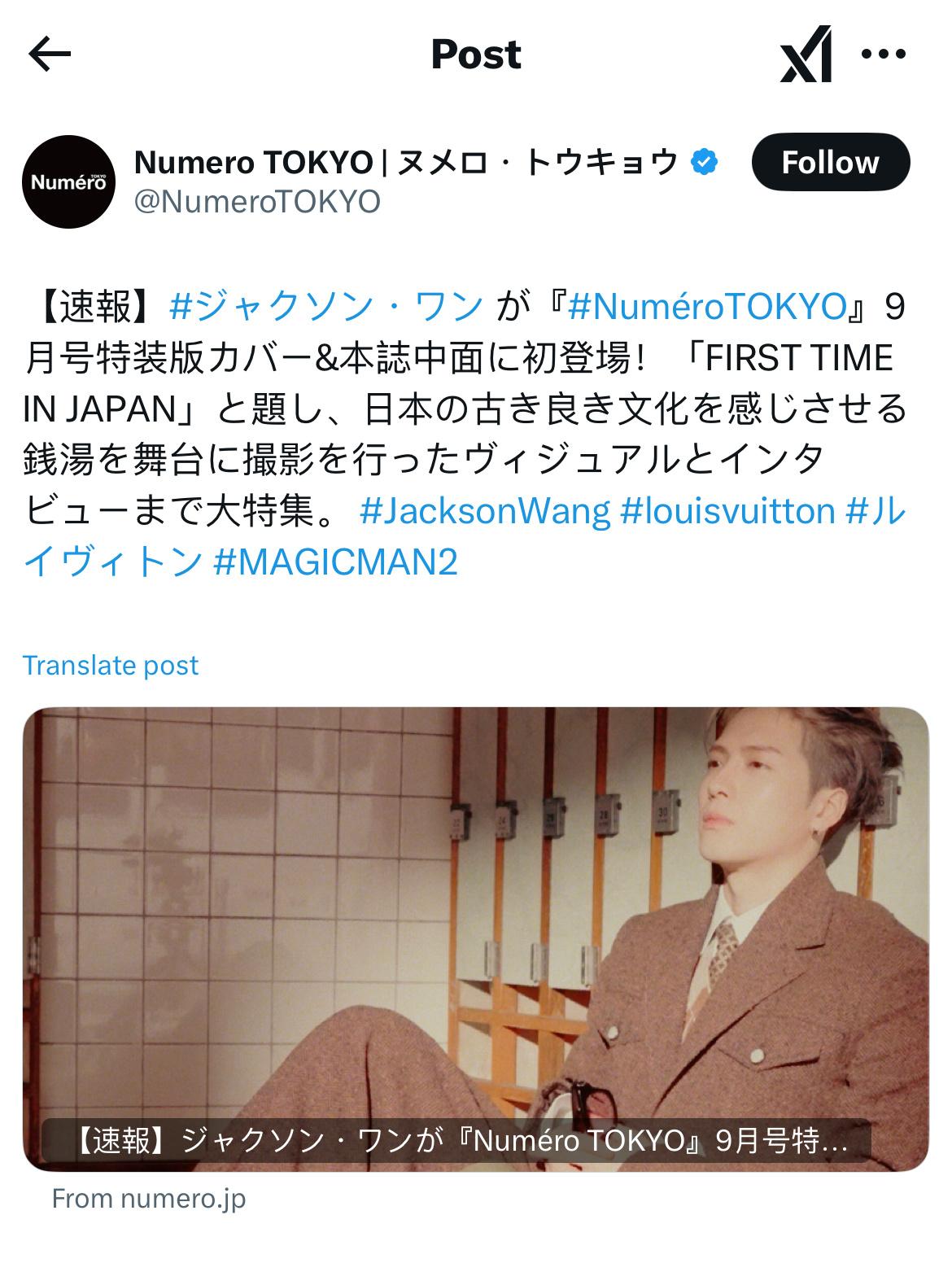Tap the post body text starting 【速報】
The image size is (952, 1263).
464,435
